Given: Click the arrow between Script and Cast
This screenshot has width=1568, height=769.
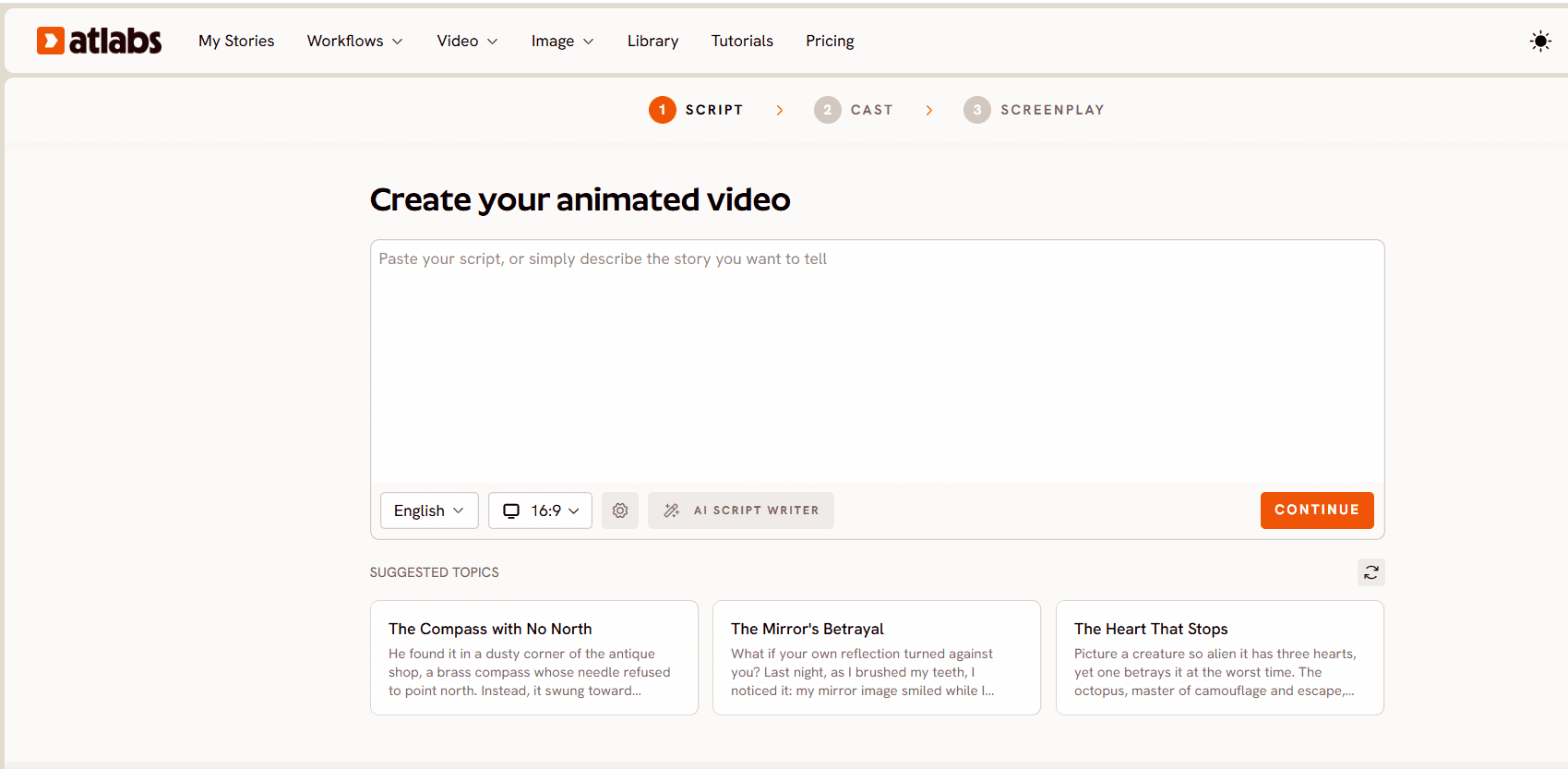Looking at the screenshot, I should tap(780, 110).
